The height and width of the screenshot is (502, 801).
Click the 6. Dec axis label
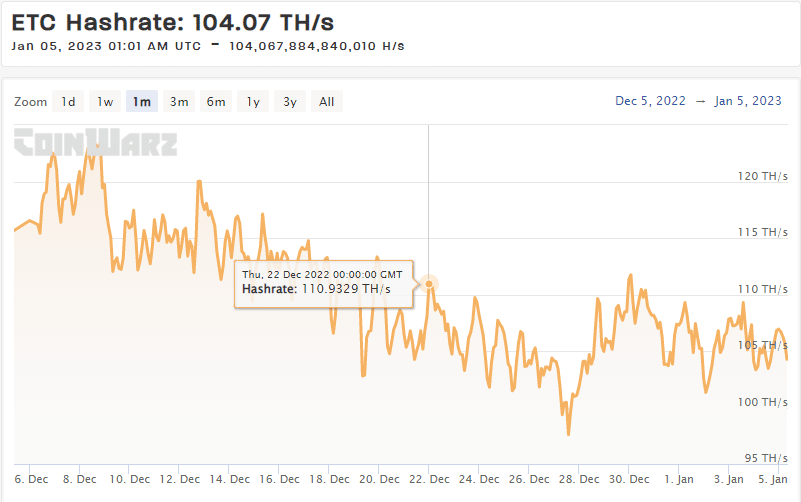pos(31,479)
